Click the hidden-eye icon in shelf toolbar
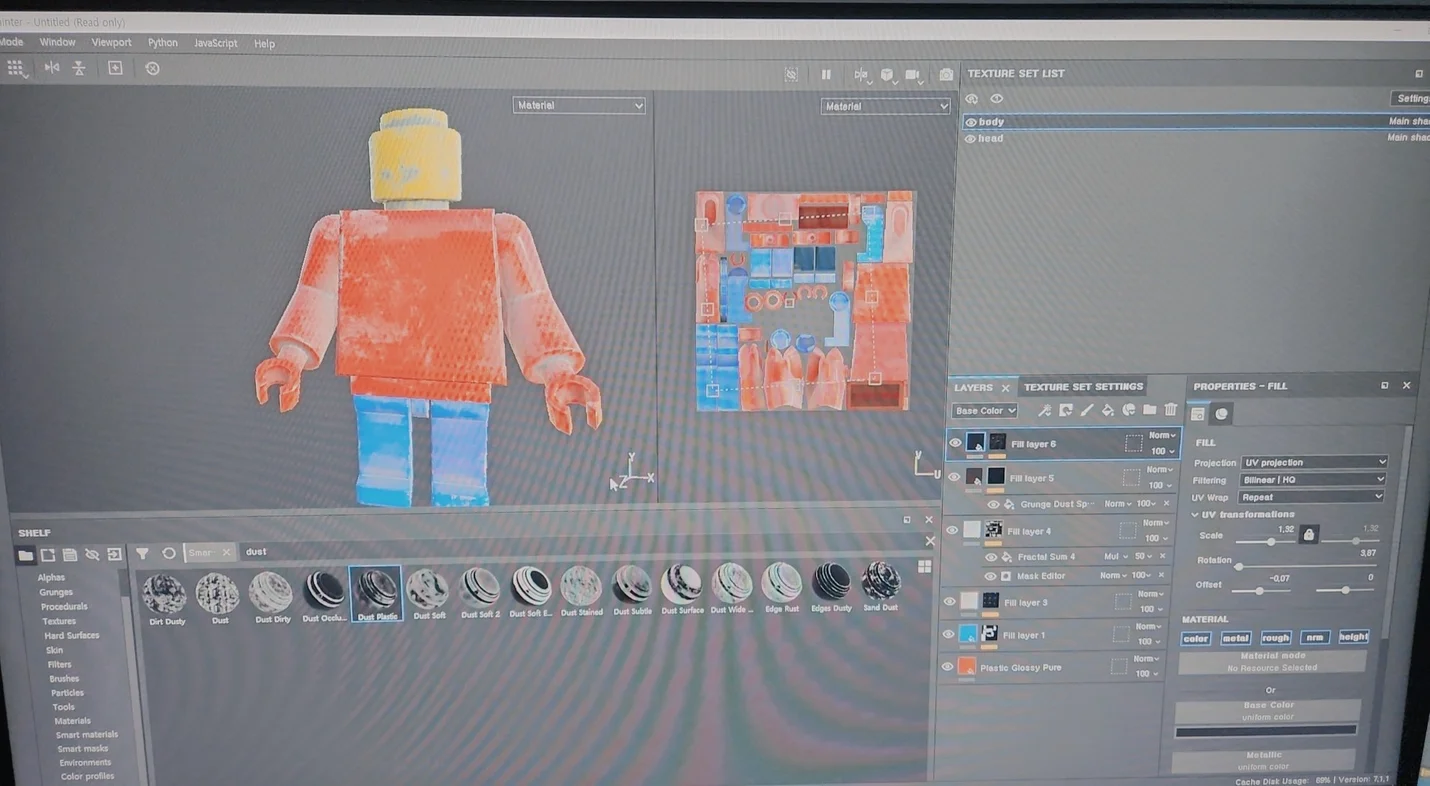Screen dimensions: 1430x786 tap(92, 554)
